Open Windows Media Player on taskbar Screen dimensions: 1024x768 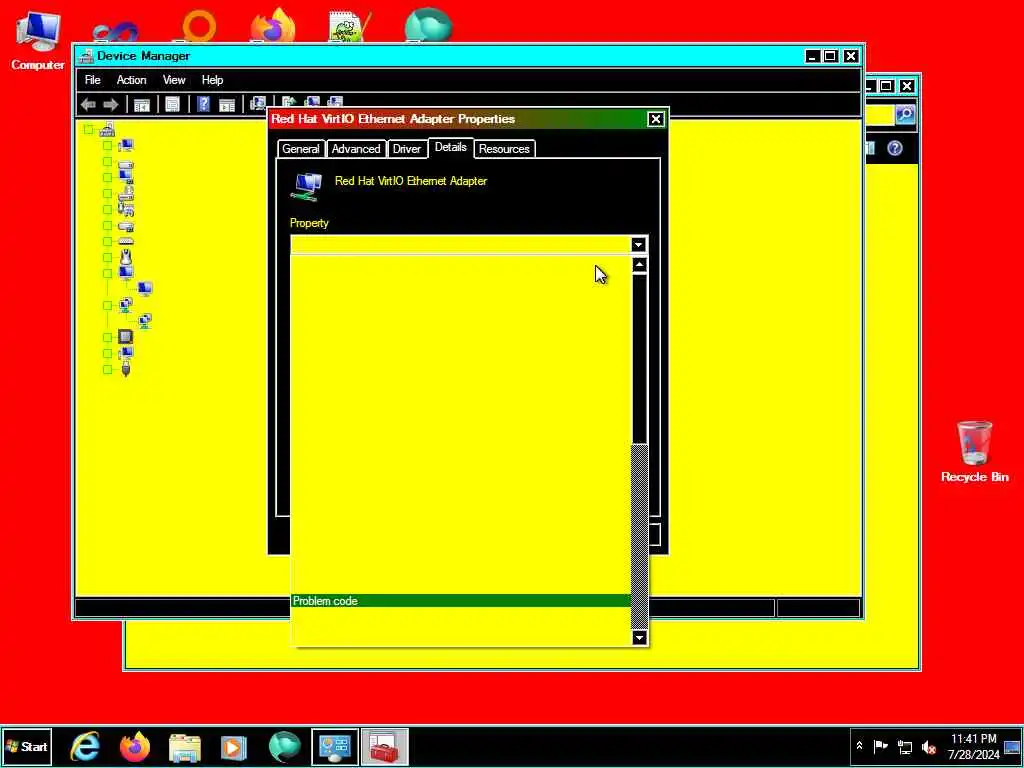234,747
